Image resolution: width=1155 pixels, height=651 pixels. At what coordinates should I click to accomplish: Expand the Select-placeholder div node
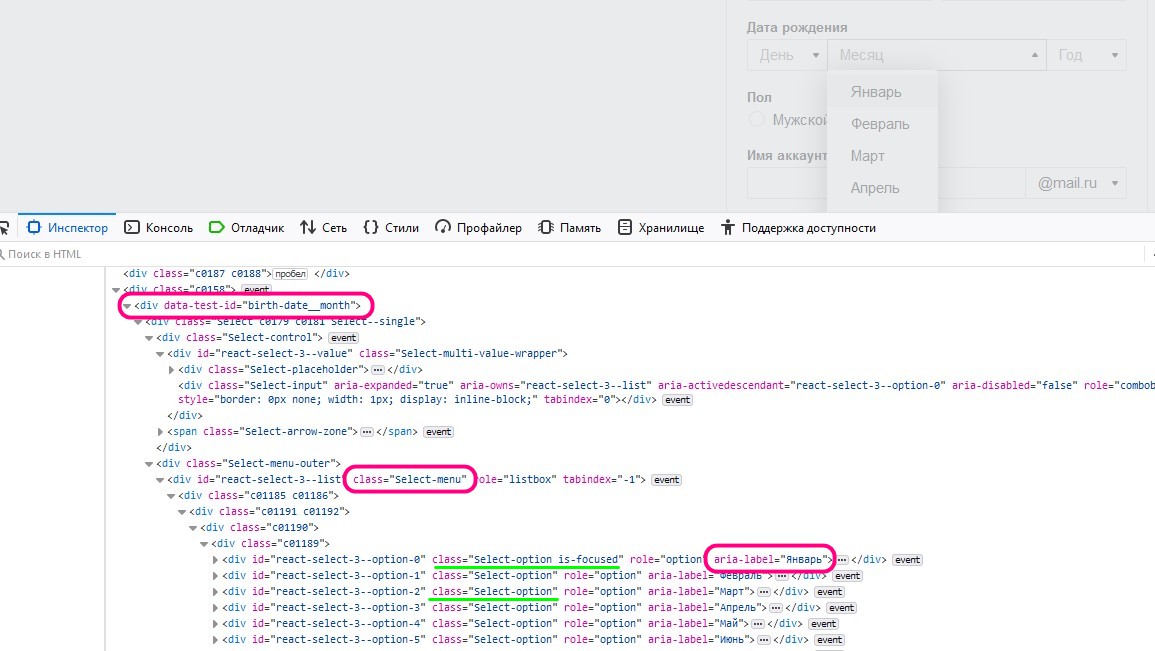pos(171,370)
